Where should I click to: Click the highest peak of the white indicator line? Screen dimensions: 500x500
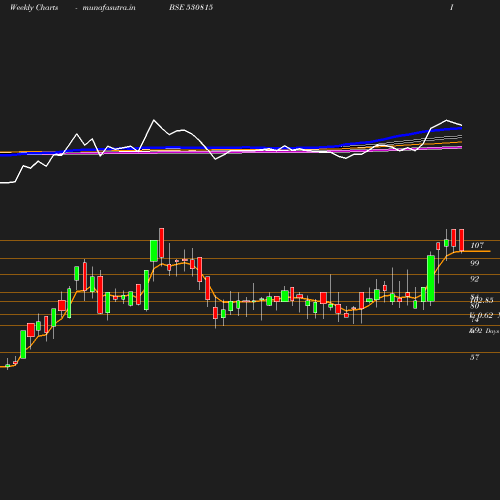pyautogui.click(x=154, y=120)
